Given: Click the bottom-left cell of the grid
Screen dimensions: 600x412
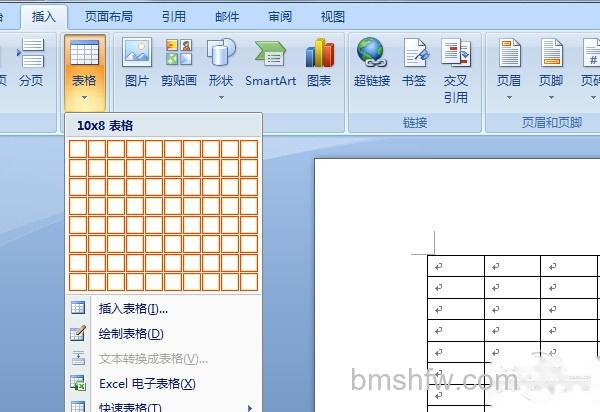Looking at the screenshot, I should coord(78,282).
